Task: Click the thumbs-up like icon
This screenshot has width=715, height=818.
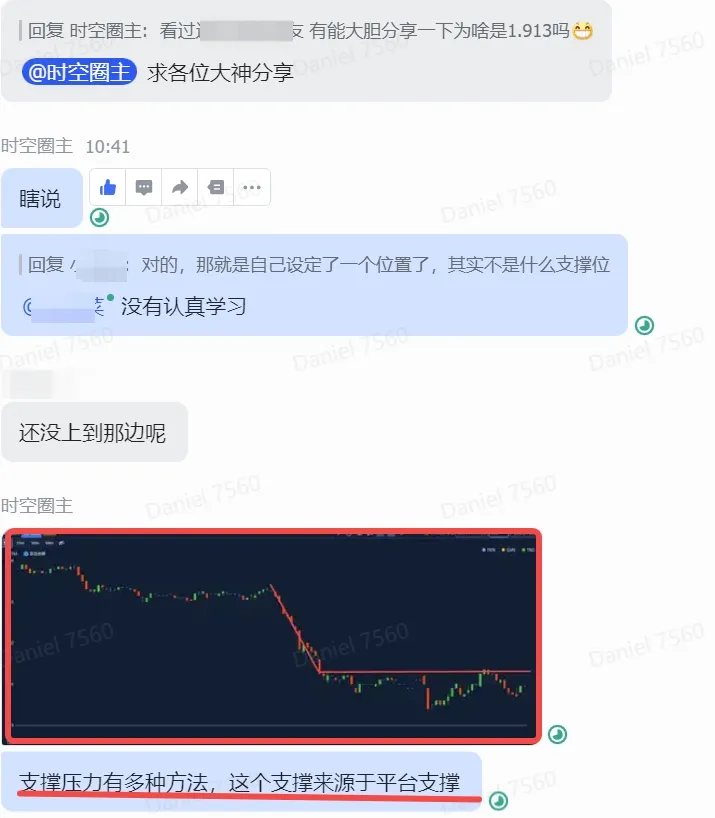Action: click(x=108, y=187)
